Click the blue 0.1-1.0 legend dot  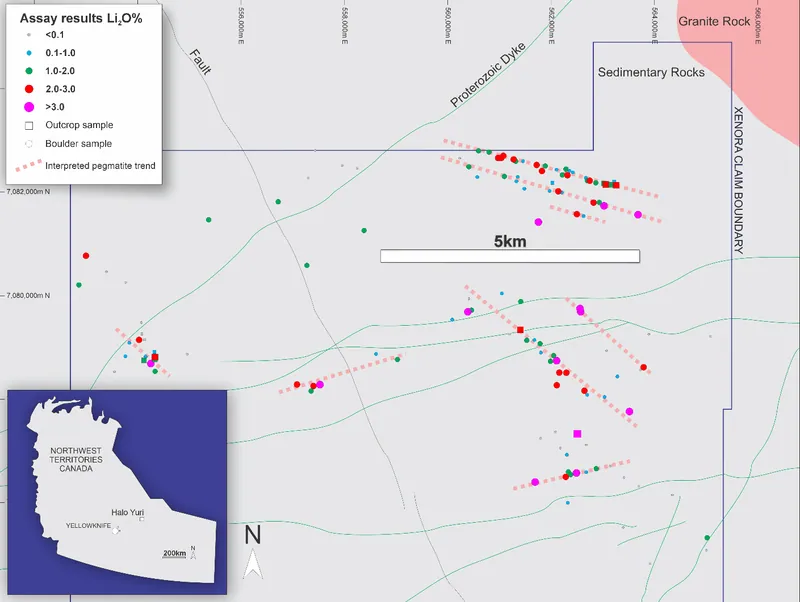tap(29, 53)
